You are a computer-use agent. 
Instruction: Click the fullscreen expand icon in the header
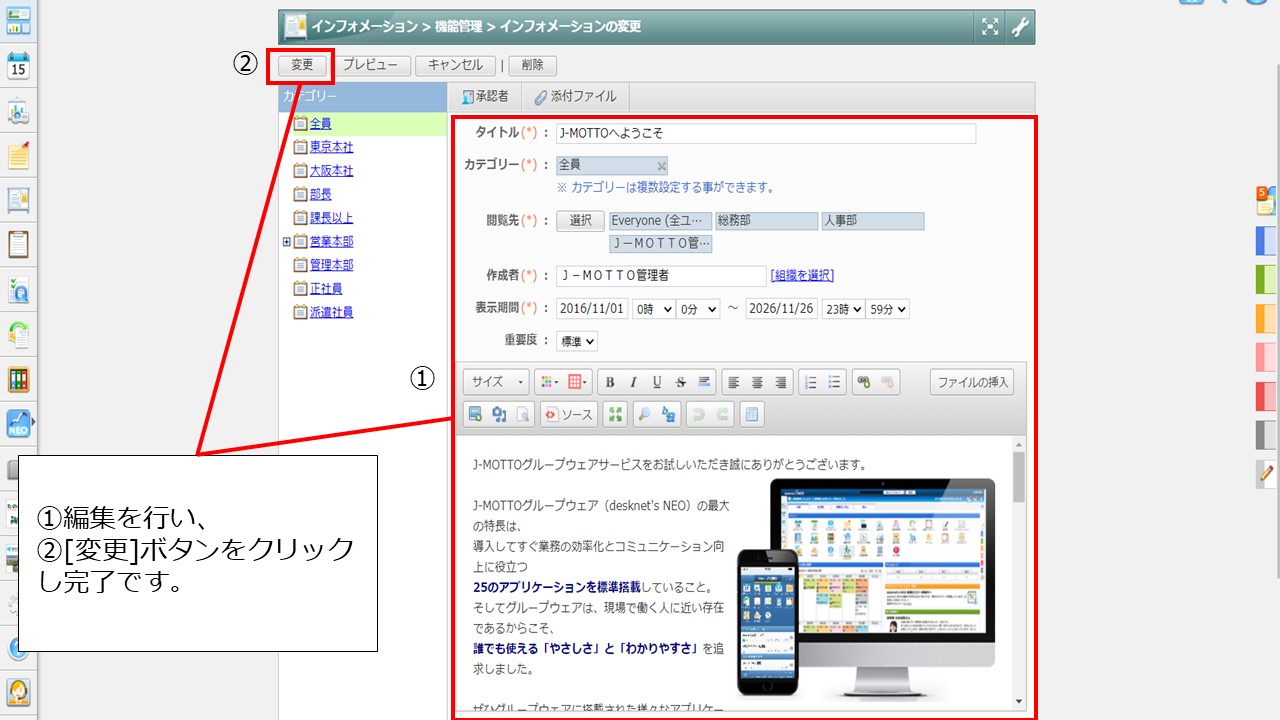989,27
